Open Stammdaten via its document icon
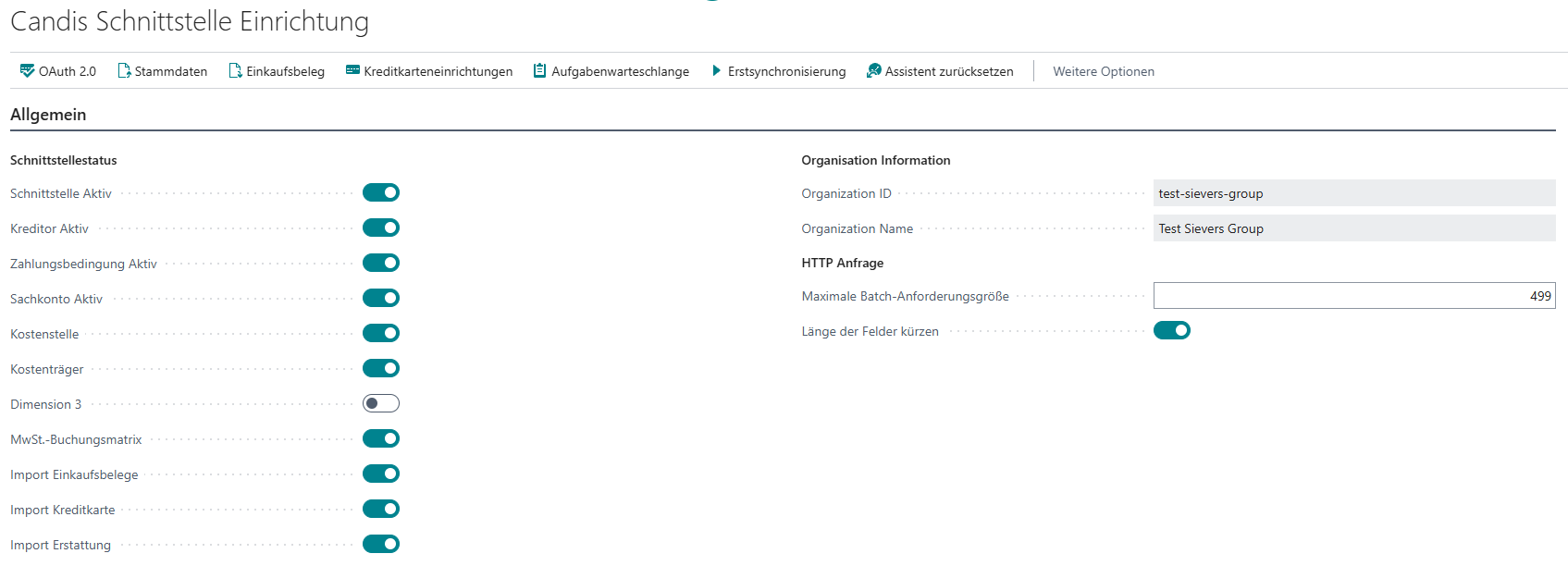The image size is (1568, 566). pyautogui.click(x=124, y=71)
